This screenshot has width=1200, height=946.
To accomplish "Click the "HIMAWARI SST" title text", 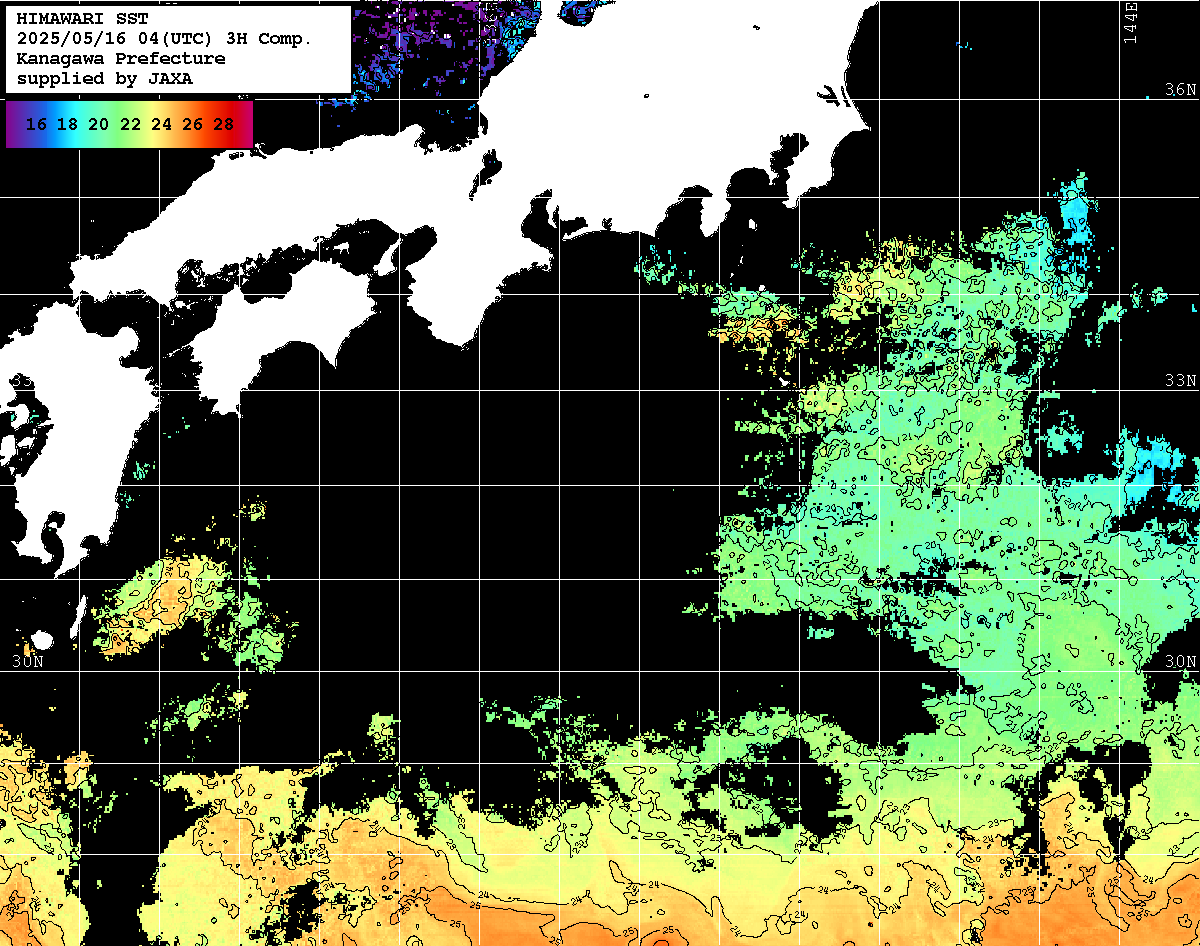I will (x=82, y=19).
